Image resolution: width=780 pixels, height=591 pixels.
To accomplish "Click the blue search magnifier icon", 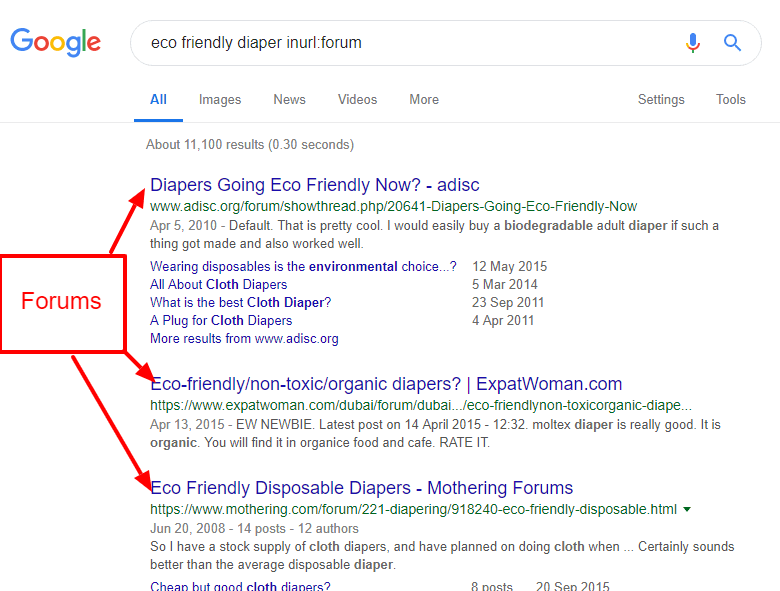I will click(x=732, y=43).
